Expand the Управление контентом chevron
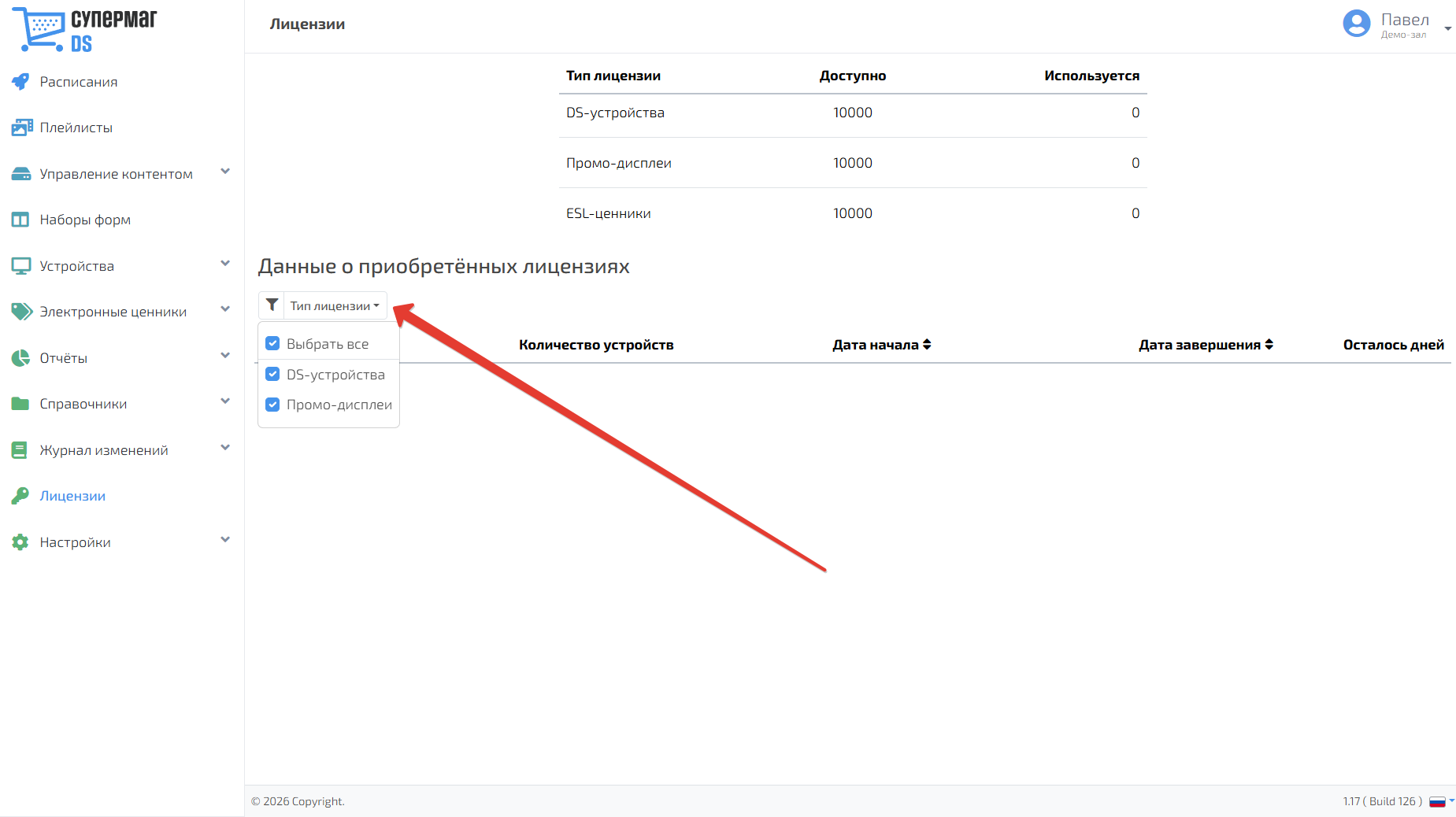This screenshot has height=817, width=1456. (x=225, y=172)
